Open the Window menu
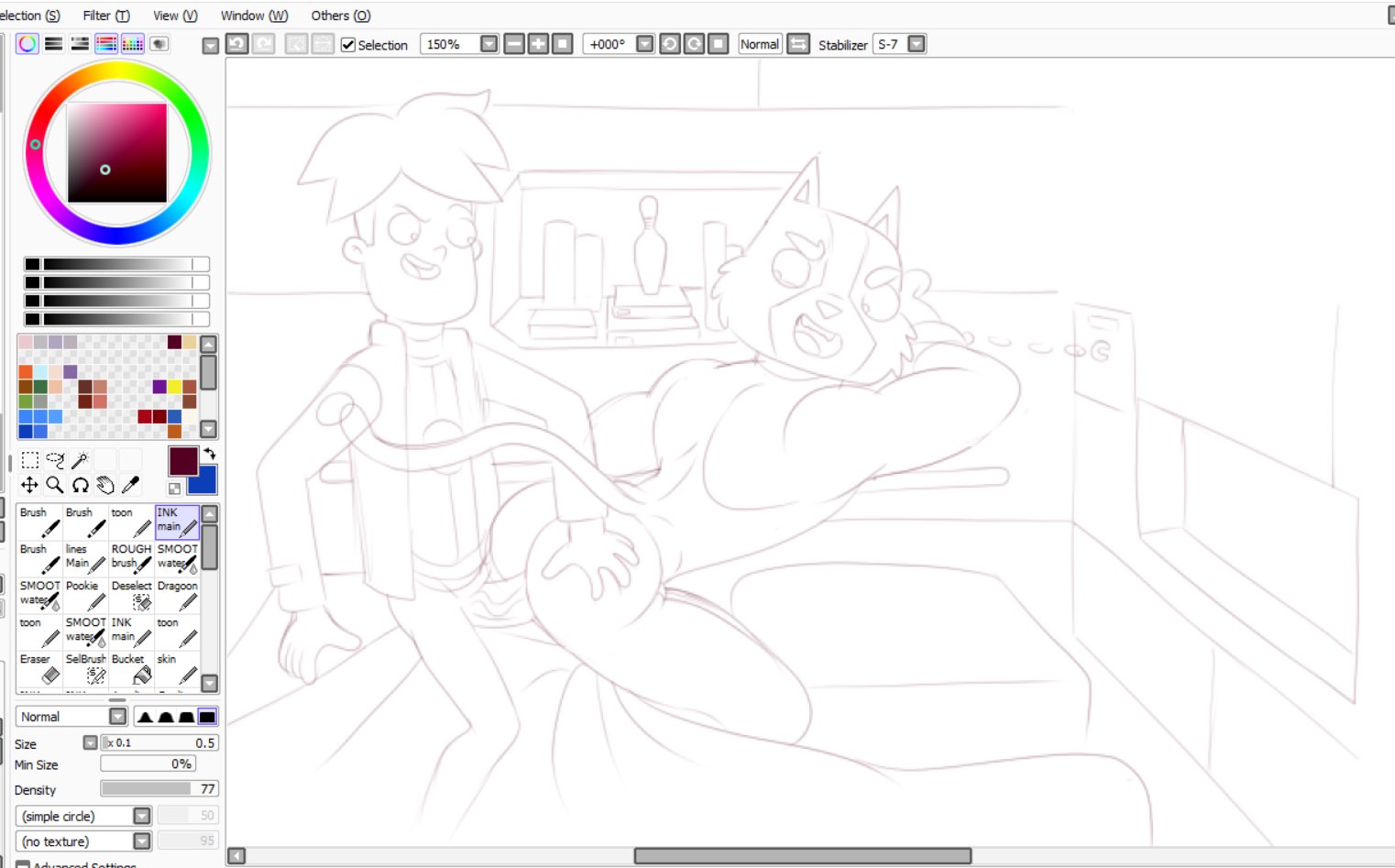The height and width of the screenshot is (868, 1395). [x=254, y=16]
